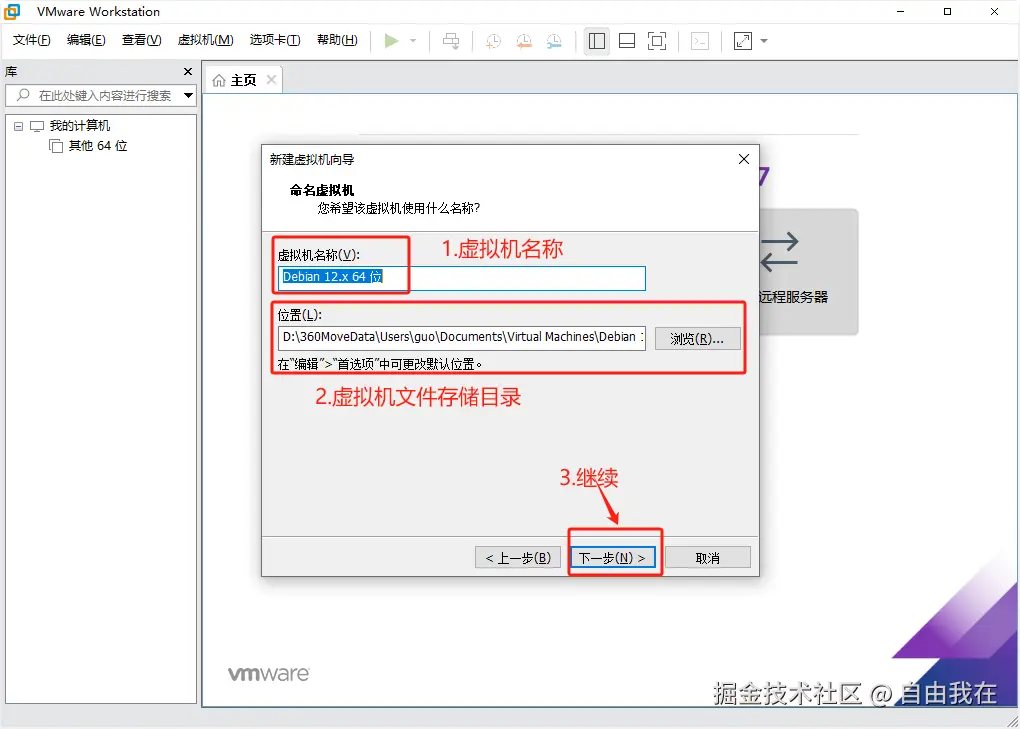Image resolution: width=1020 pixels, height=729 pixels.
Task: Close the 主页 tab
Action: pyautogui.click(x=271, y=79)
